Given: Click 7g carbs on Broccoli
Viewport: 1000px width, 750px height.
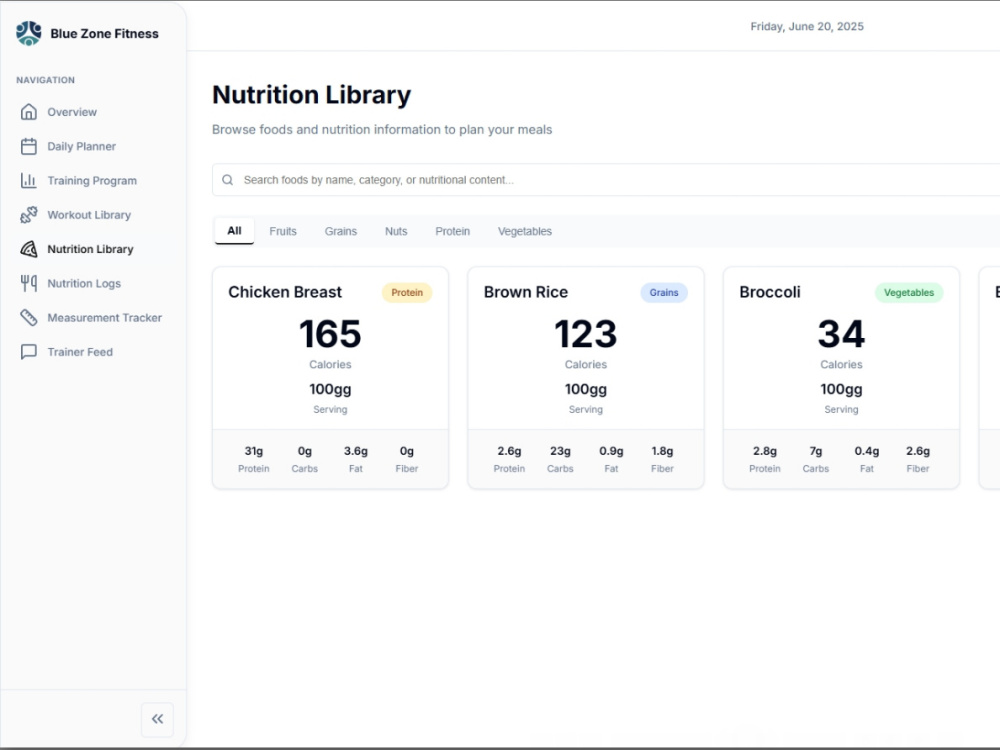Looking at the screenshot, I should coord(816,451).
